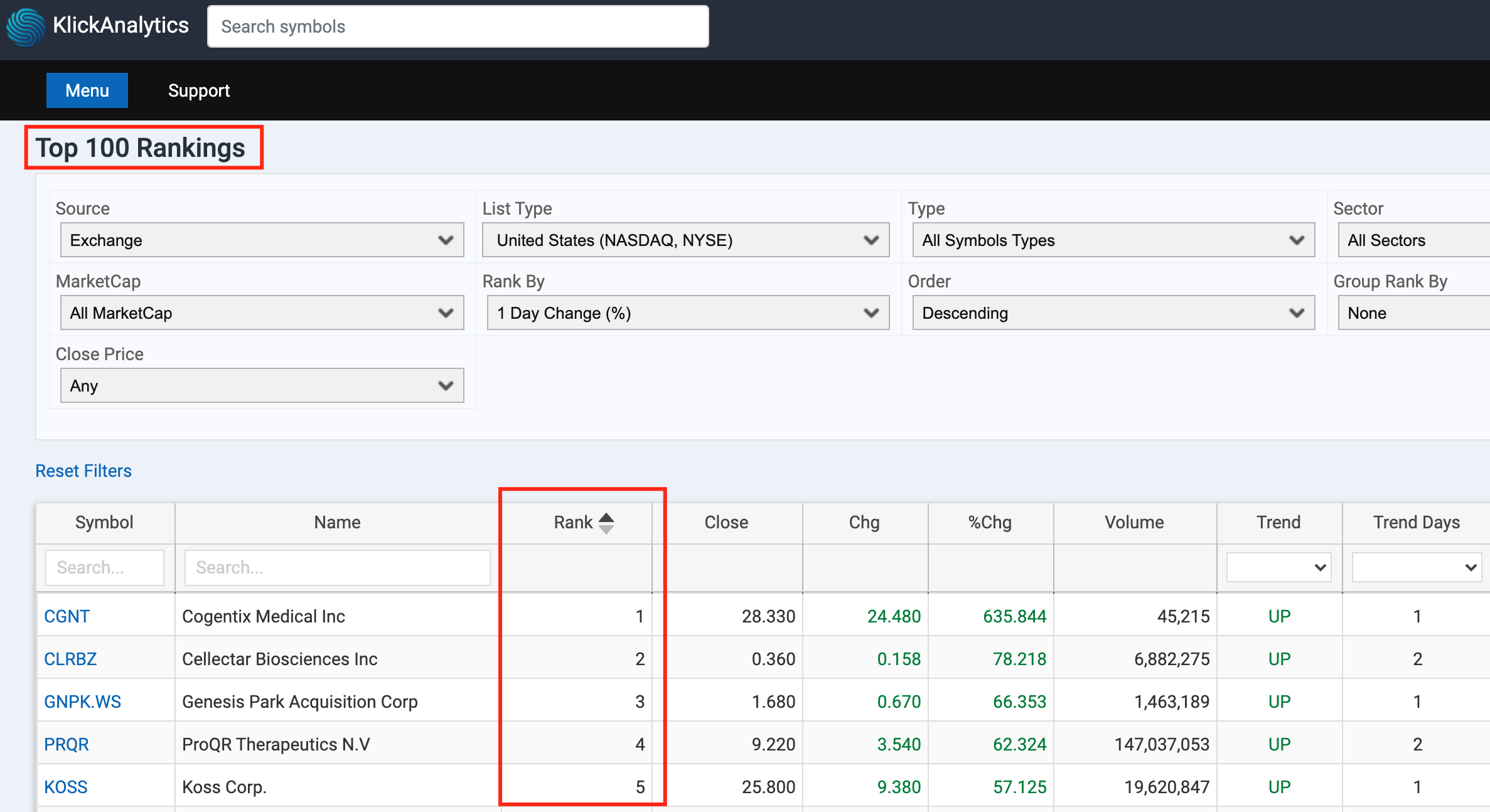
Task: Click the 78.218 percent change value
Action: [1020, 659]
